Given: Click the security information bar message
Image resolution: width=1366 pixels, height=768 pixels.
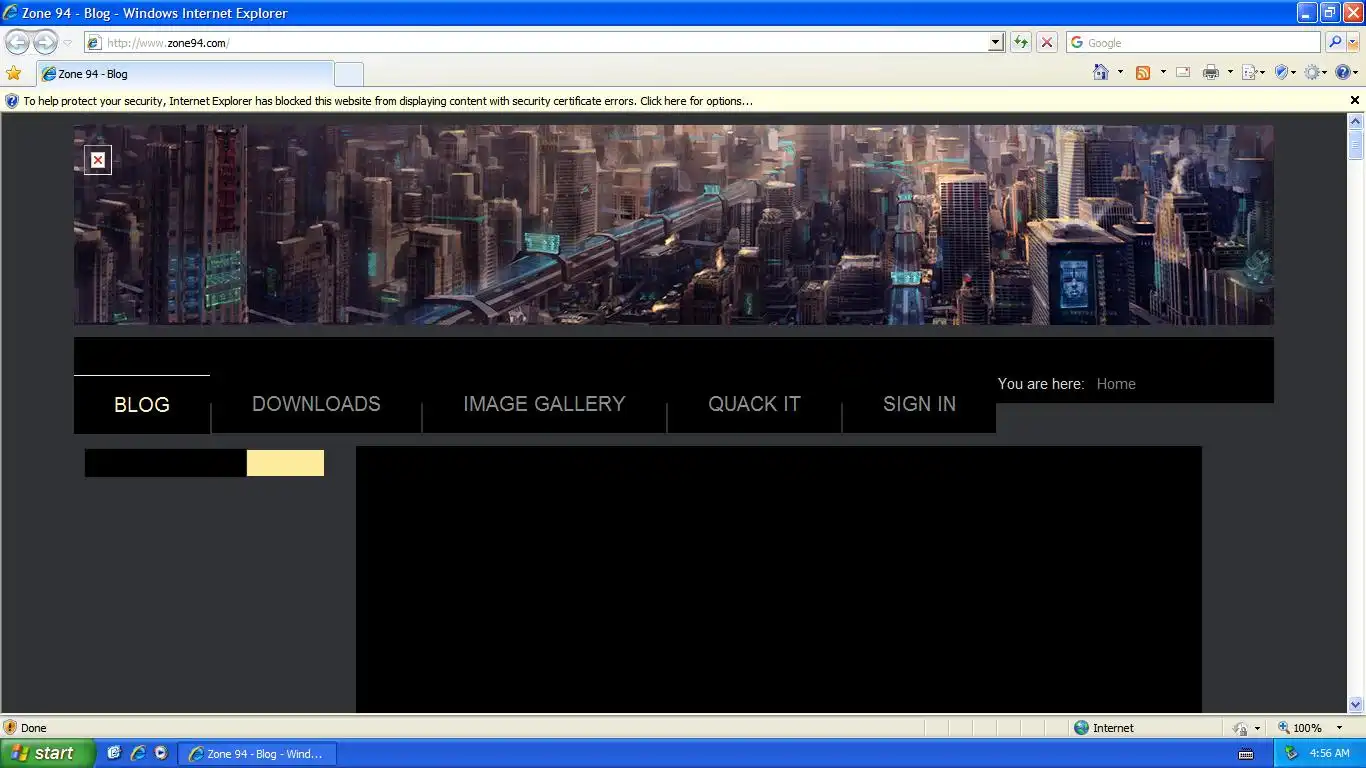Looking at the screenshot, I should point(388,101).
